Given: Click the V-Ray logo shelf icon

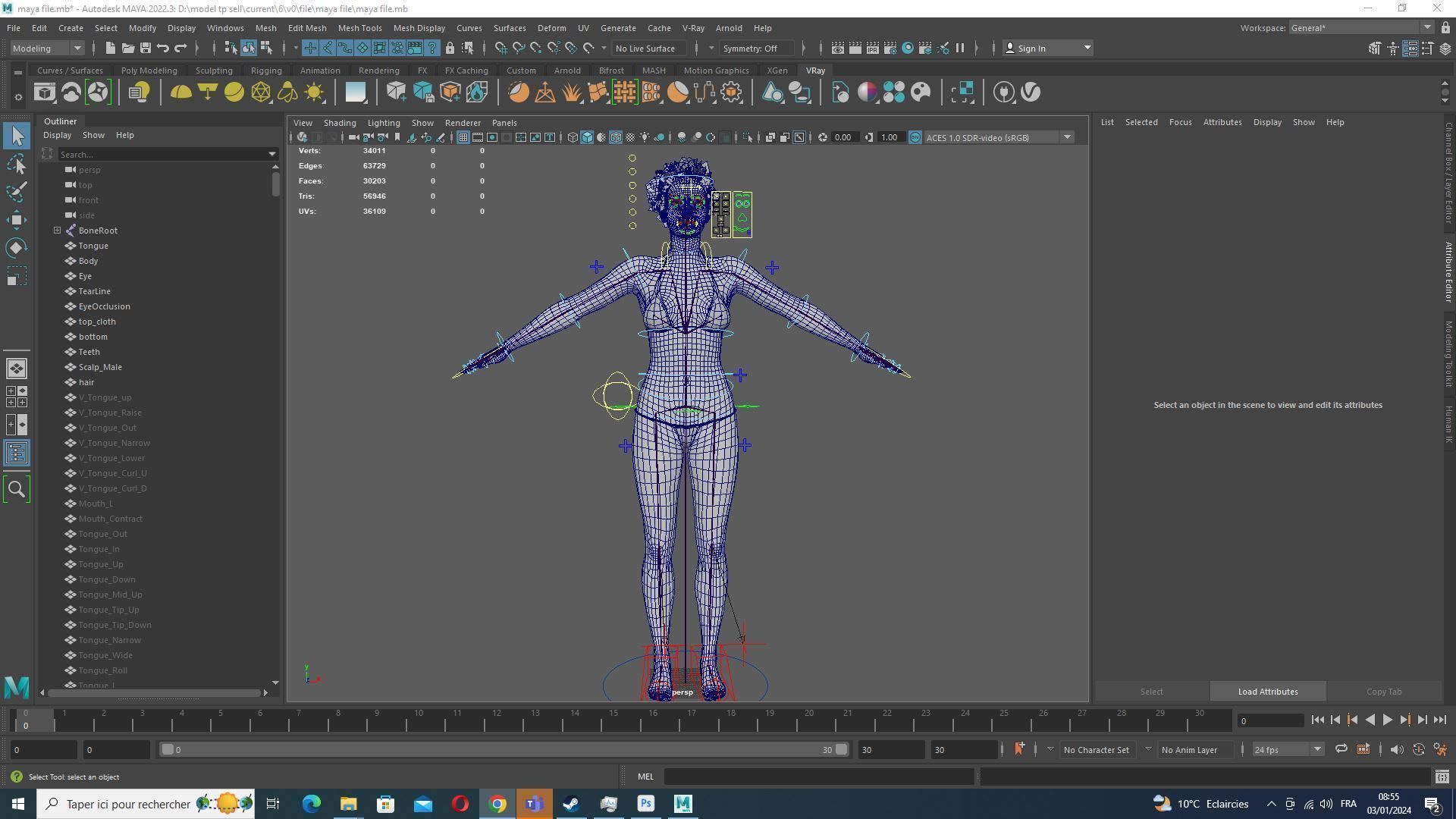Looking at the screenshot, I should click(1031, 93).
